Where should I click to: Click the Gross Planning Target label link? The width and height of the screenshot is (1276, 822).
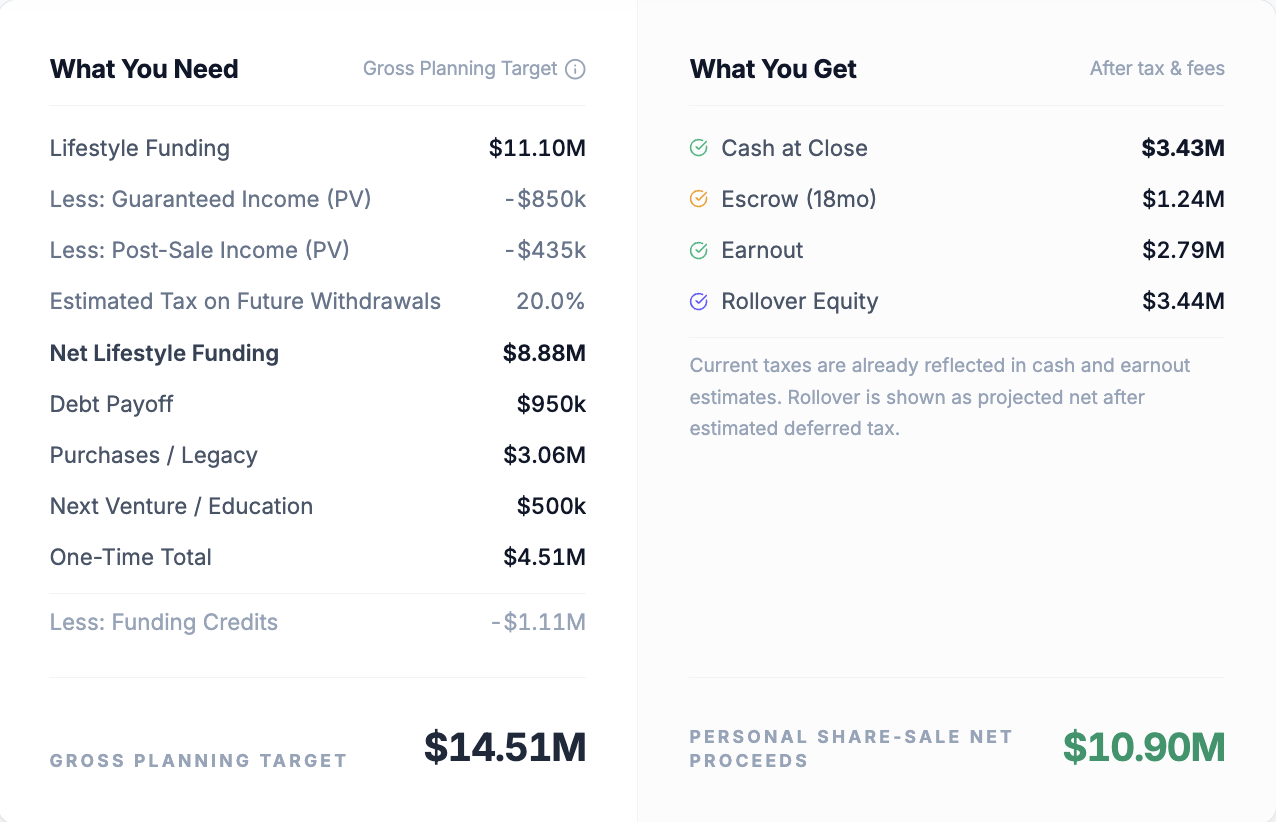(x=460, y=69)
